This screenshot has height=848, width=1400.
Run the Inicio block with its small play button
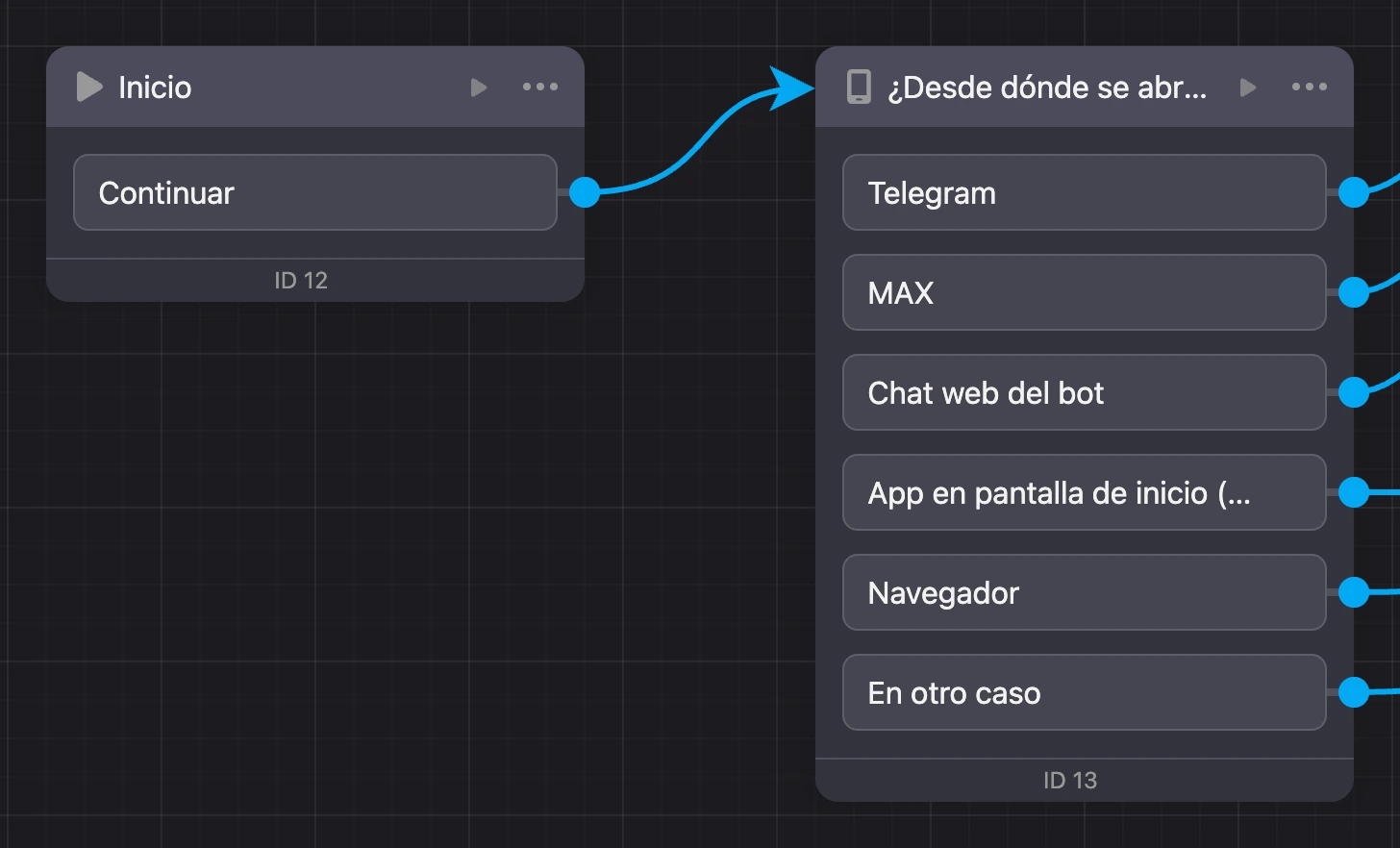(479, 87)
